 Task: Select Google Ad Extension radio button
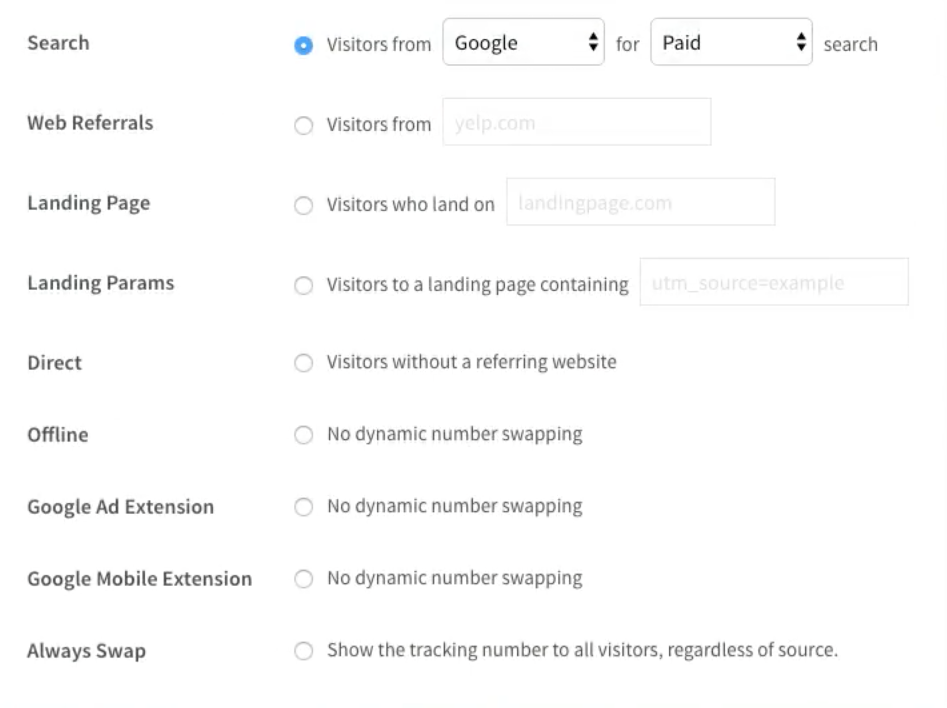[x=303, y=506]
